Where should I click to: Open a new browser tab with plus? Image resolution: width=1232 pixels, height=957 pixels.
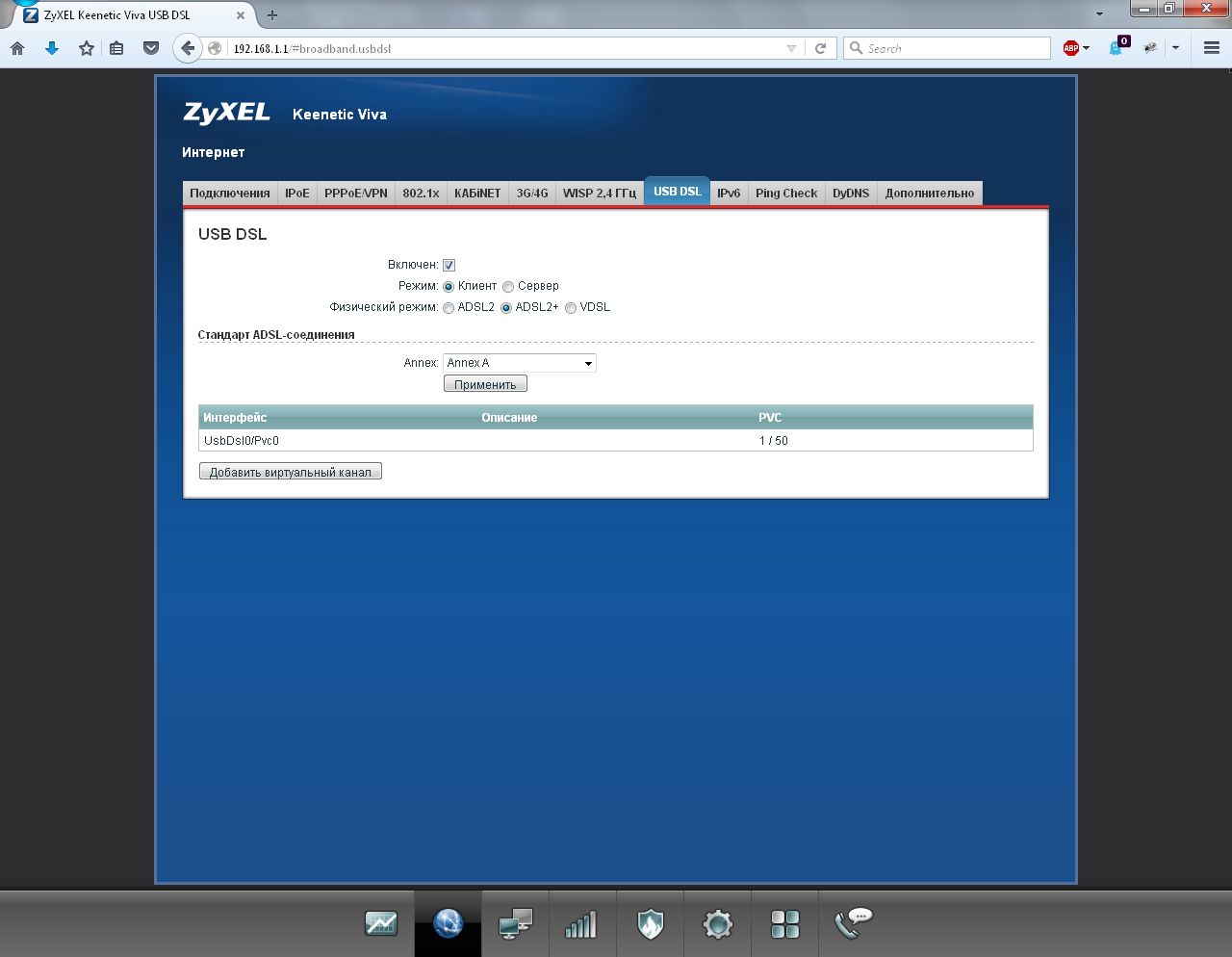point(272,15)
